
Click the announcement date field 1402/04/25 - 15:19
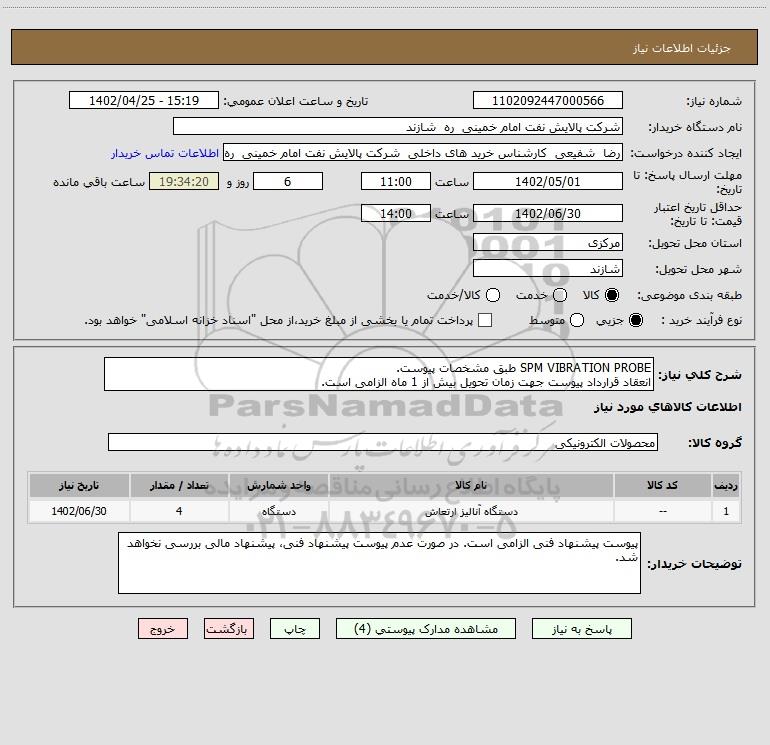click(144, 100)
